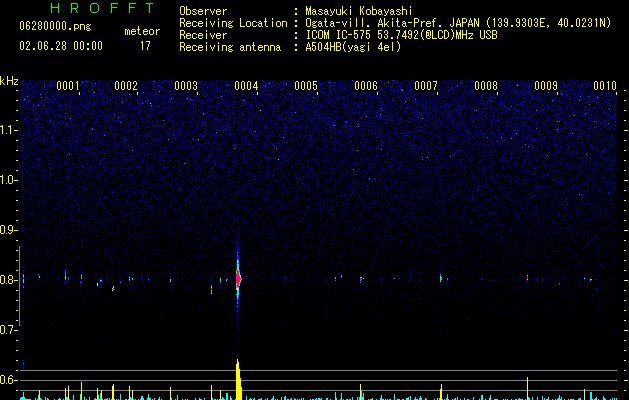The image size is (629, 400).
Task: Click the 06280000.png filename label
Action: tap(55, 27)
